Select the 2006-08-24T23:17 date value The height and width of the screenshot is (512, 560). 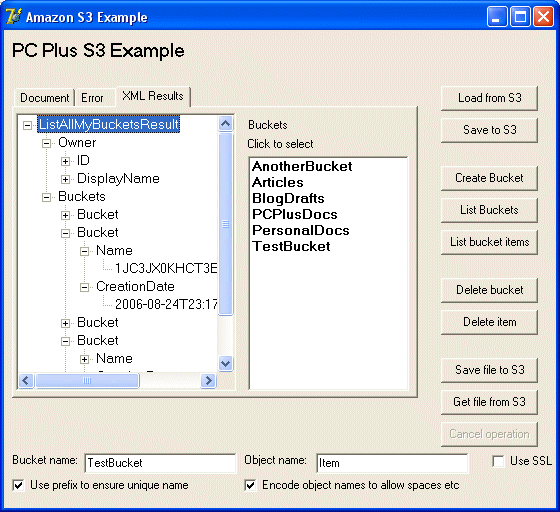[166, 304]
